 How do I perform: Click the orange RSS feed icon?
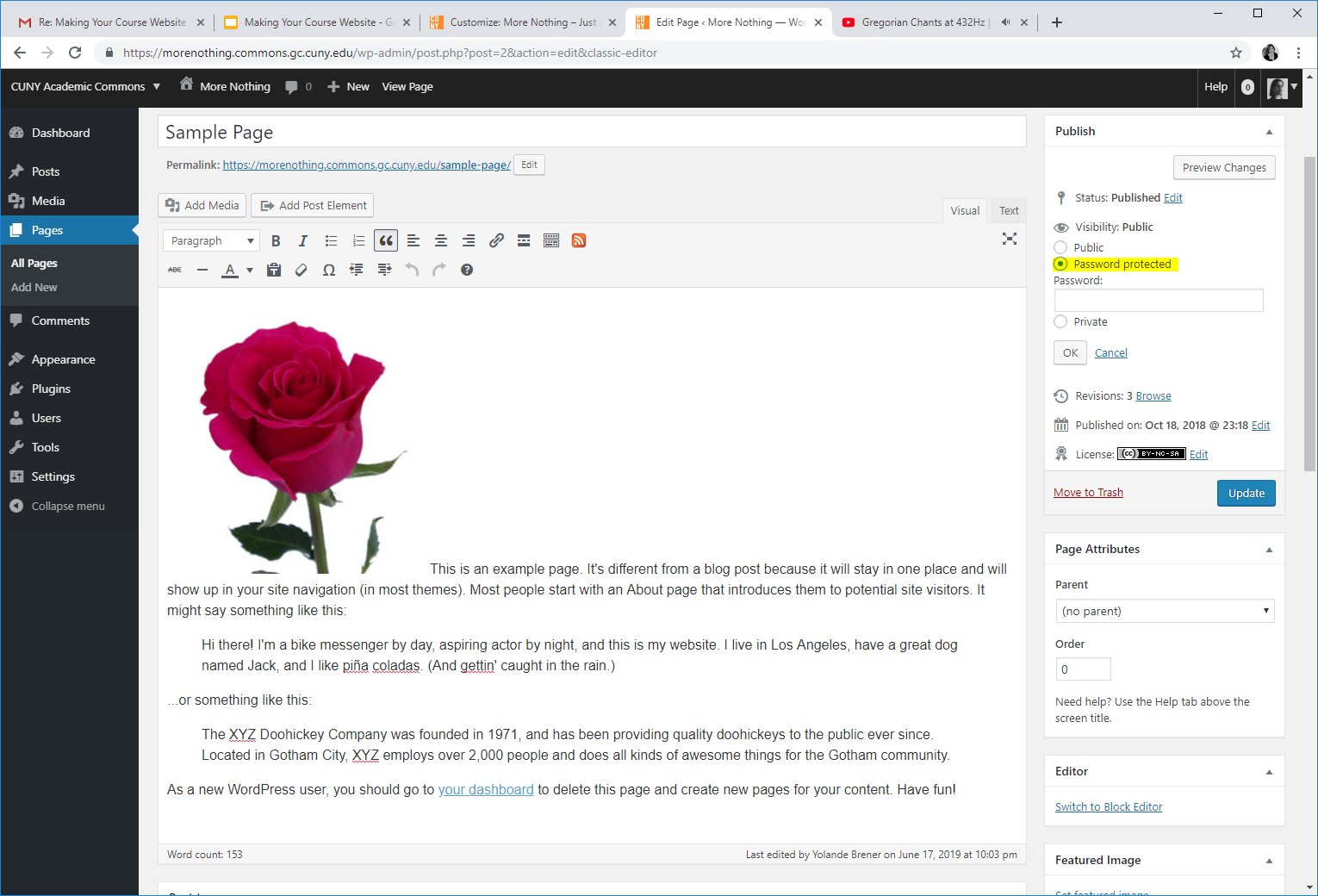click(579, 241)
